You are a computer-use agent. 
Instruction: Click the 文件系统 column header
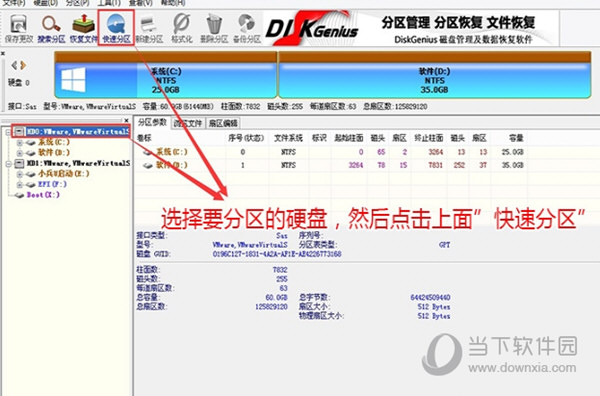(x=288, y=138)
